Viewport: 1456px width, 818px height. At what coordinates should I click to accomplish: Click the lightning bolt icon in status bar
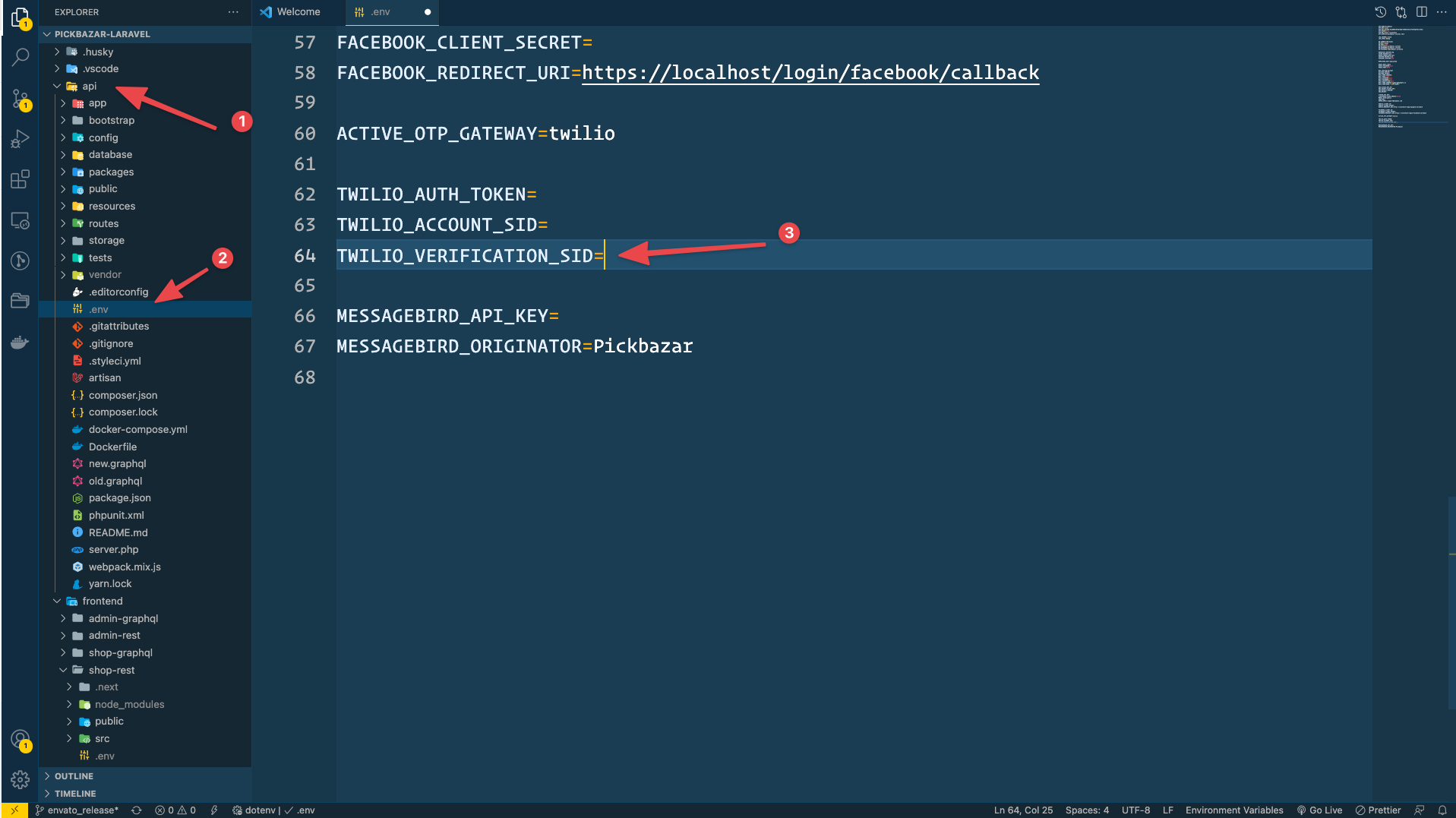pos(214,810)
